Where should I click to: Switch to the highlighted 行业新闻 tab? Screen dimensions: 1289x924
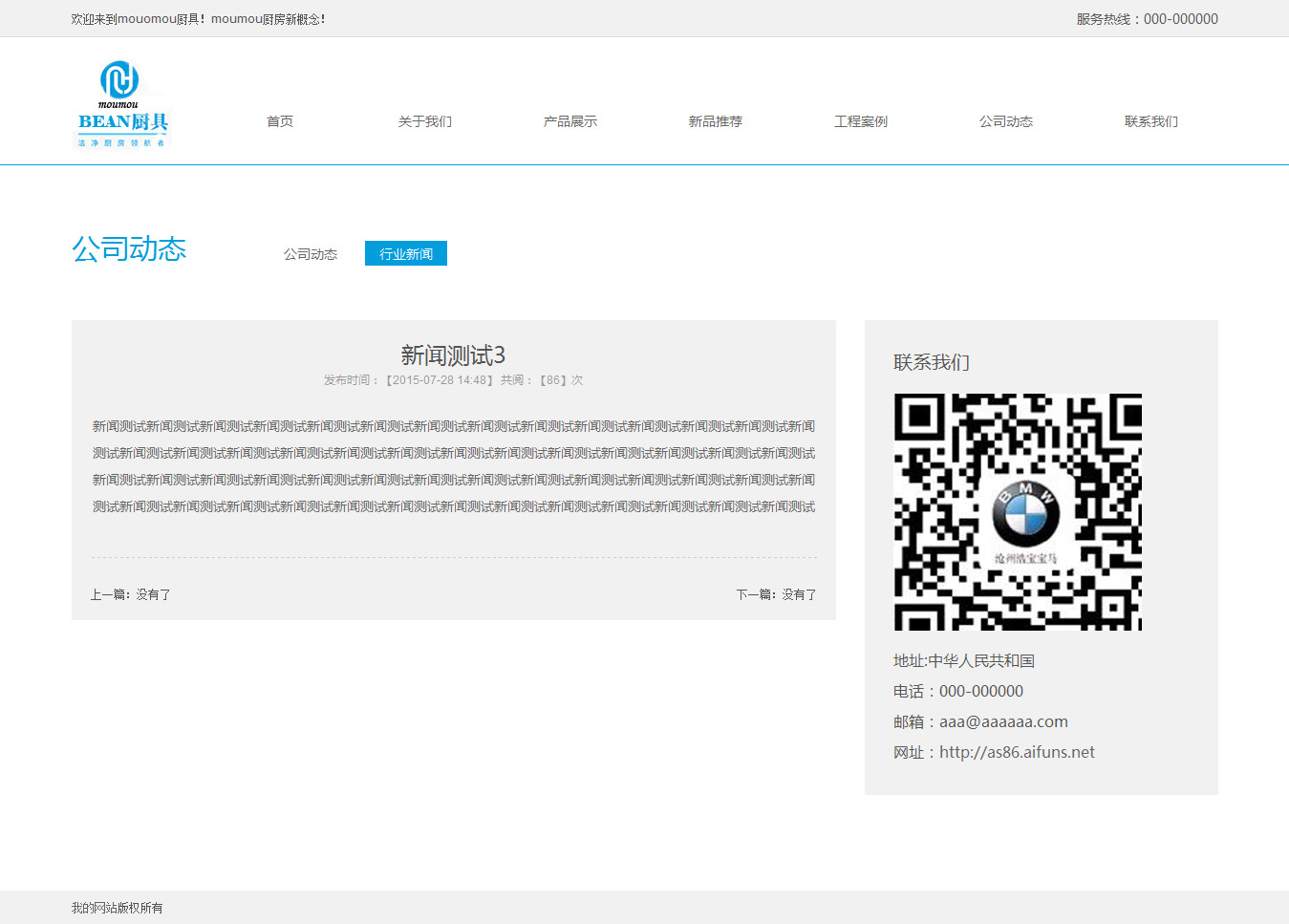pyautogui.click(x=406, y=253)
